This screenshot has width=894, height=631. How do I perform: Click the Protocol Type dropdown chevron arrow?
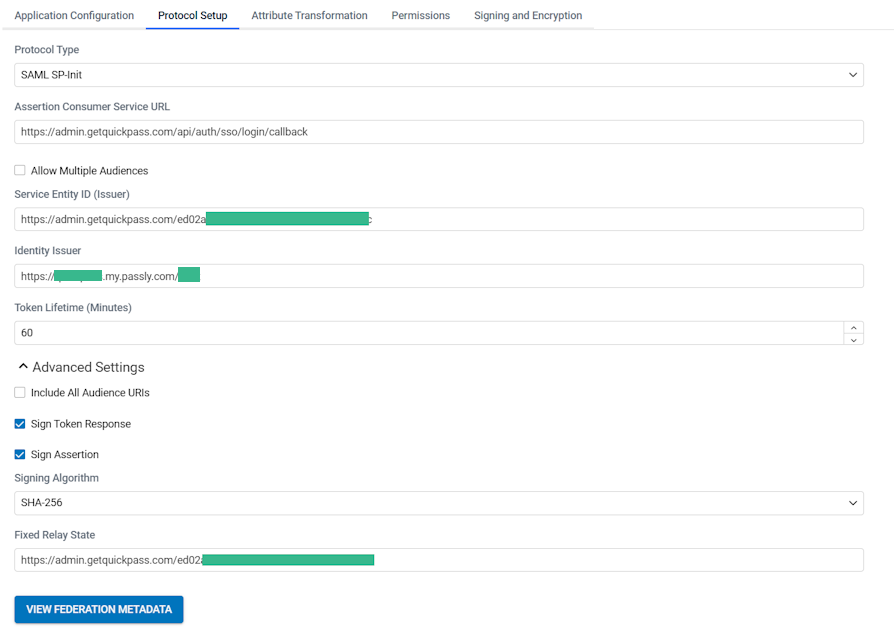tap(853, 75)
